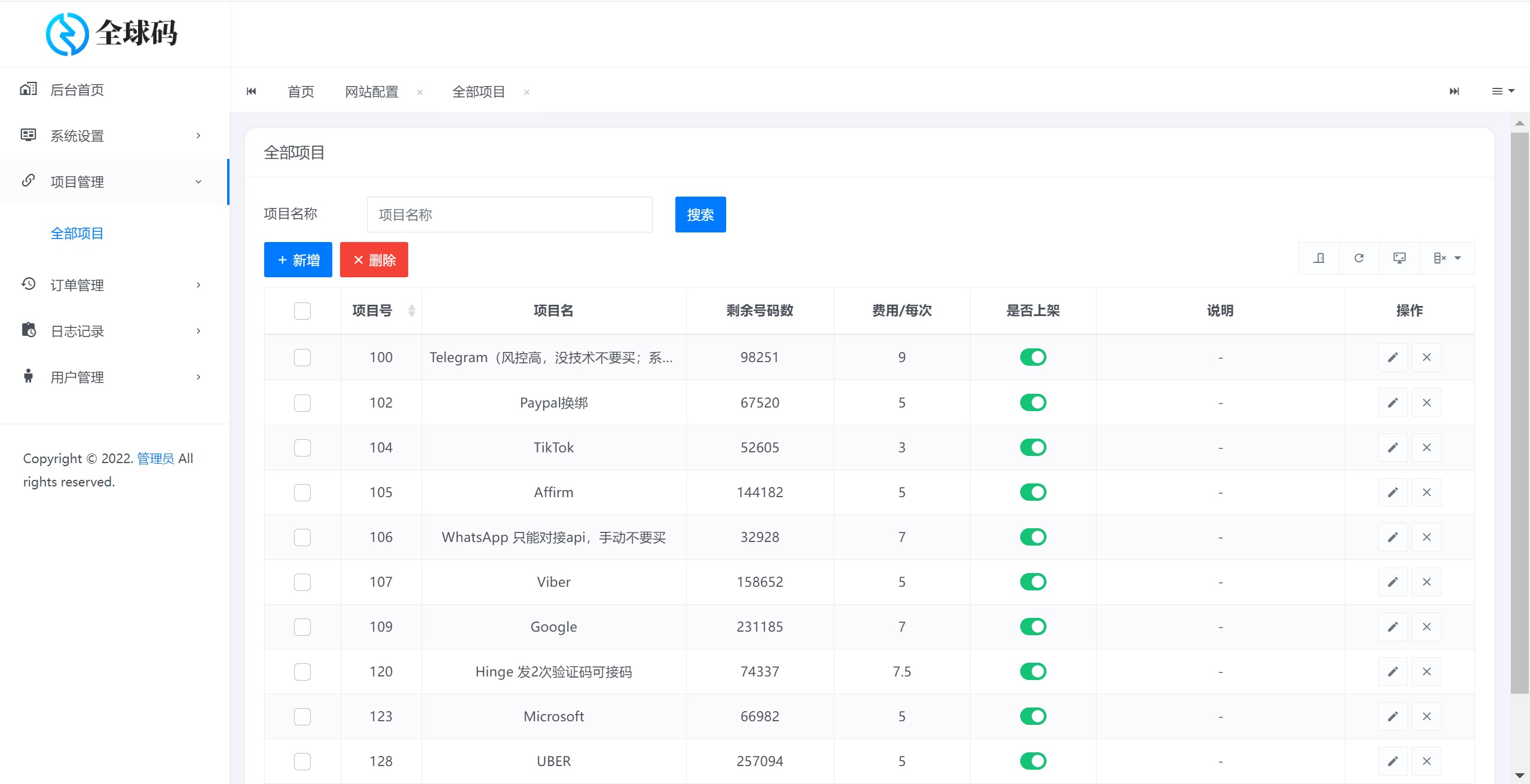Toggle 是否上架 for Affirm
The width and height of the screenshot is (1530, 784).
(x=1033, y=492)
